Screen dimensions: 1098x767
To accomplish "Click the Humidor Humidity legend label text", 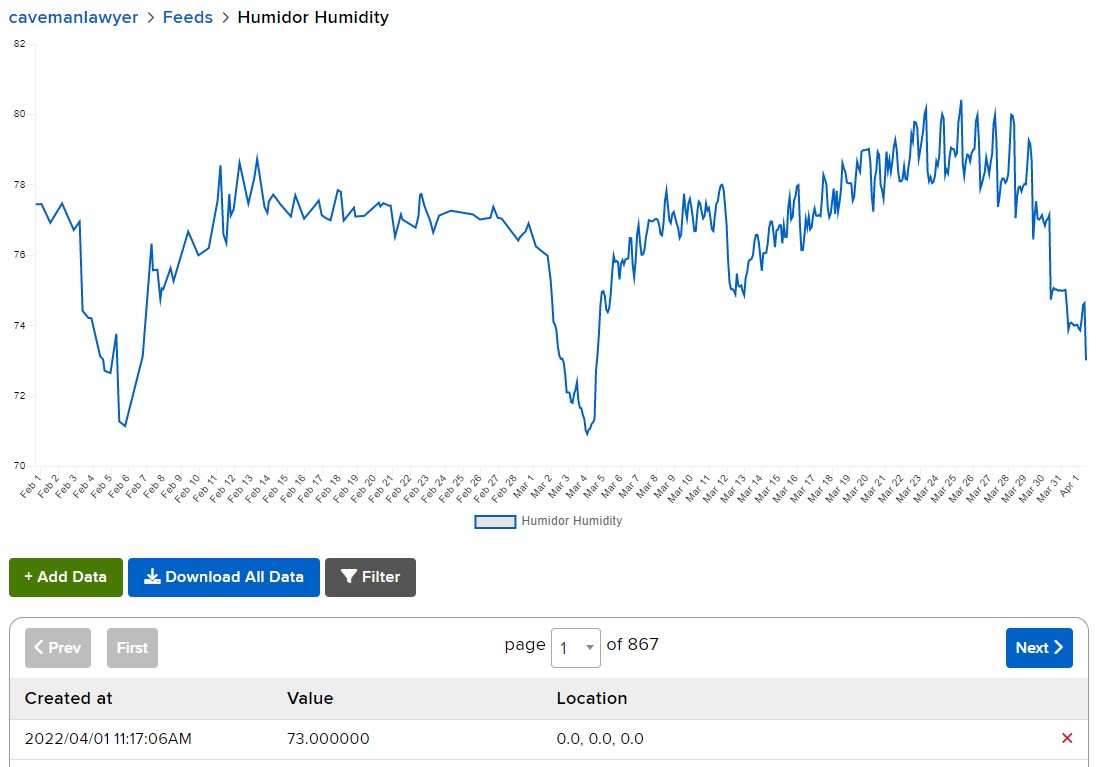I will point(571,521).
